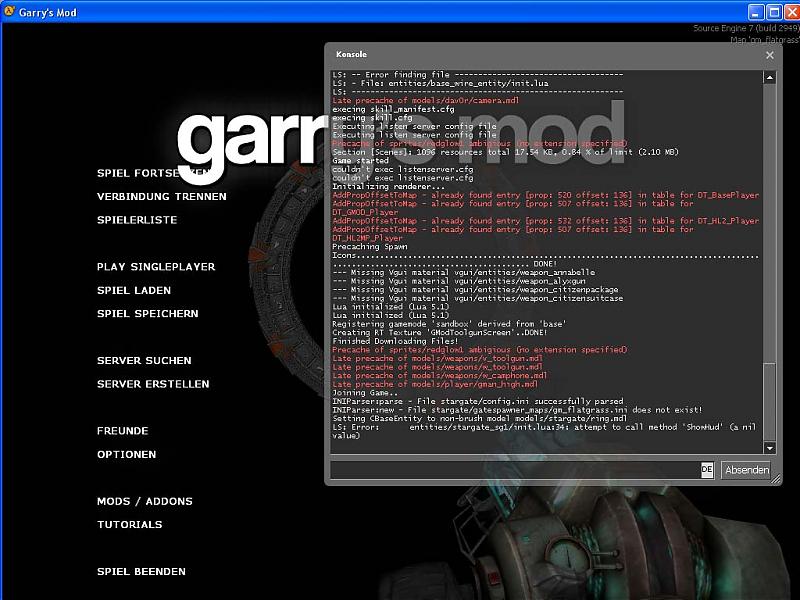Viewport: 800px width, 600px height.
Task: Click the Garry's Mod title bar icon
Action: 10,12
